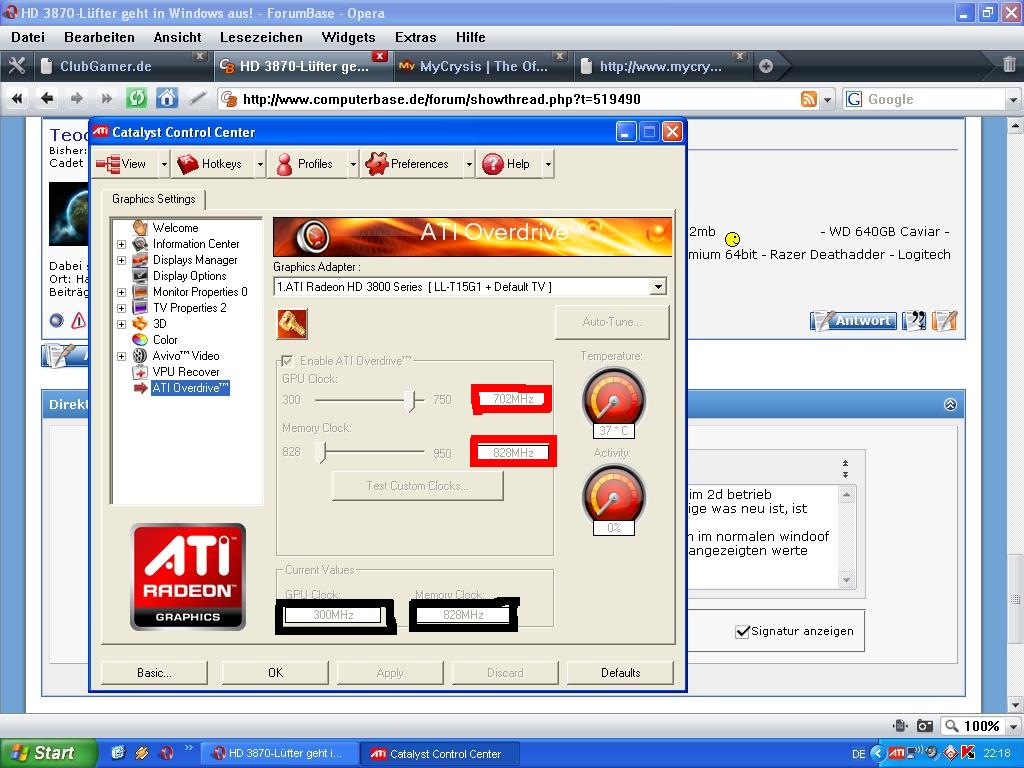Open the closed tabs trash icon
1024x768 pixels.
(x=1009, y=65)
